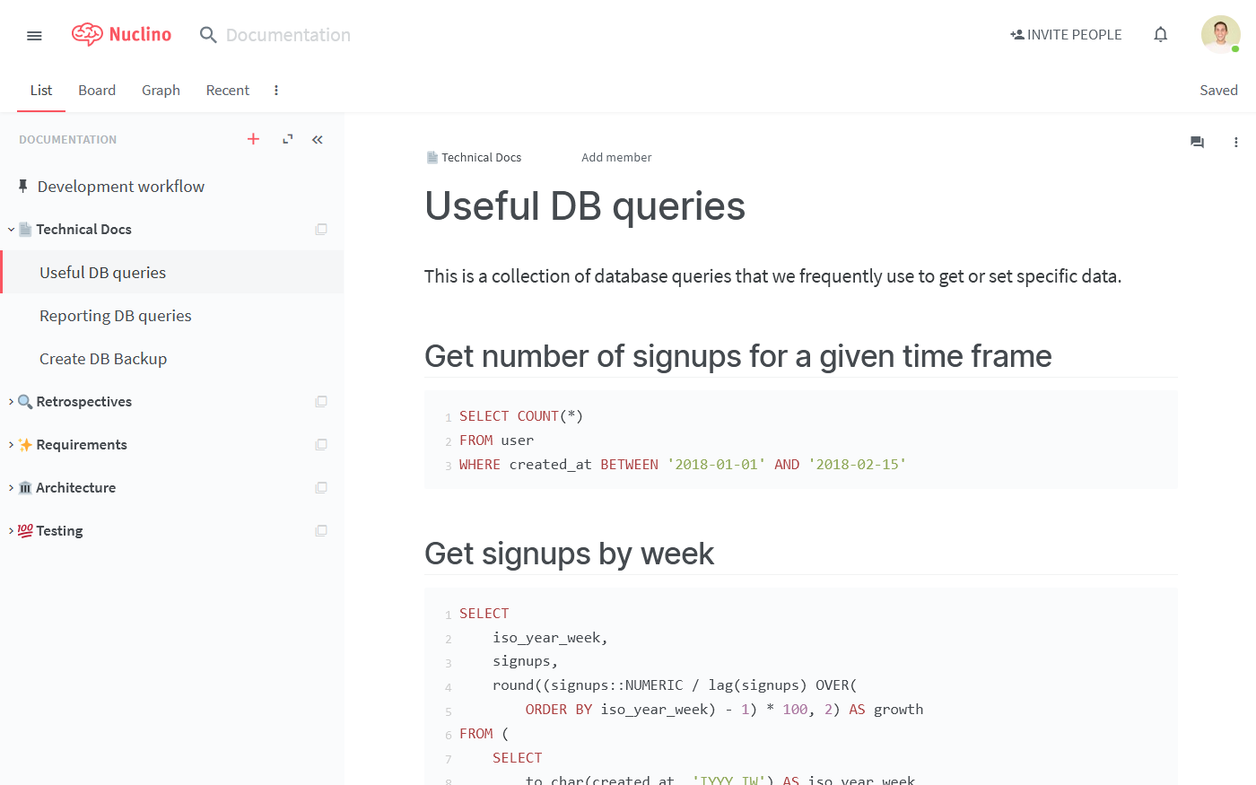The height and width of the screenshot is (785, 1256).
Task: Collapse the Documentation sidebar panel
Action: pyautogui.click(x=317, y=139)
